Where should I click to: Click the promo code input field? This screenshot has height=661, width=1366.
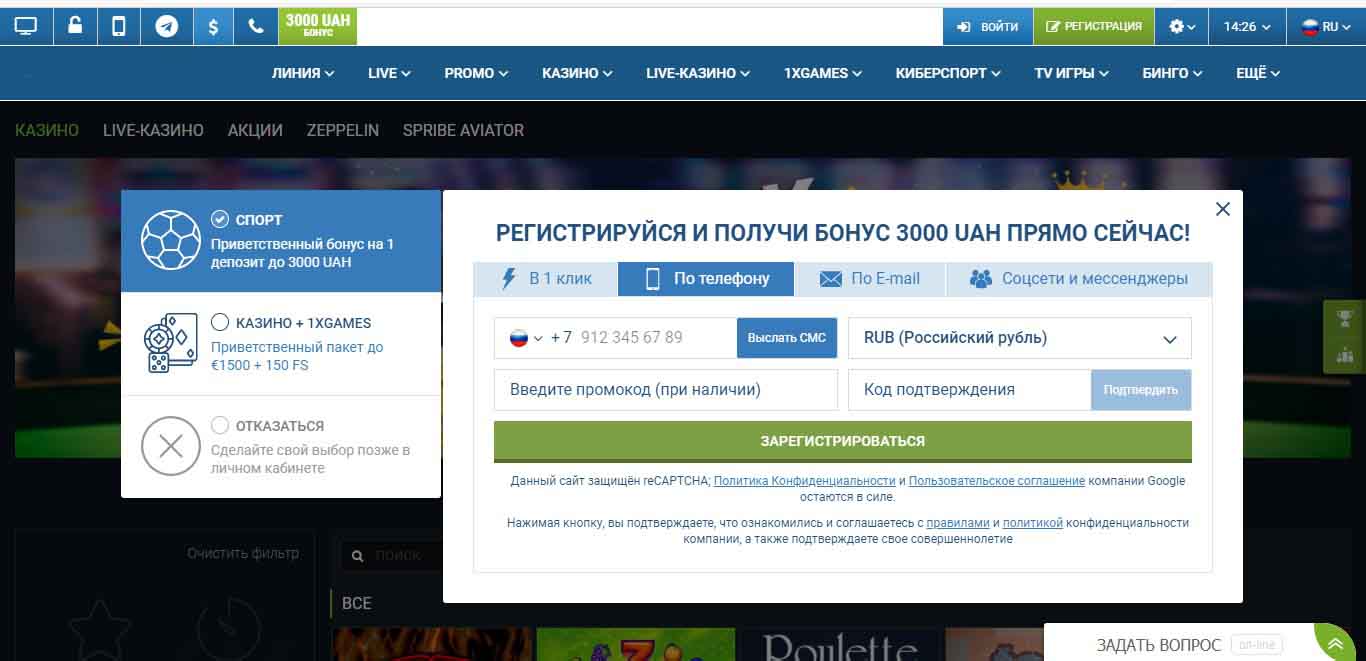point(666,390)
